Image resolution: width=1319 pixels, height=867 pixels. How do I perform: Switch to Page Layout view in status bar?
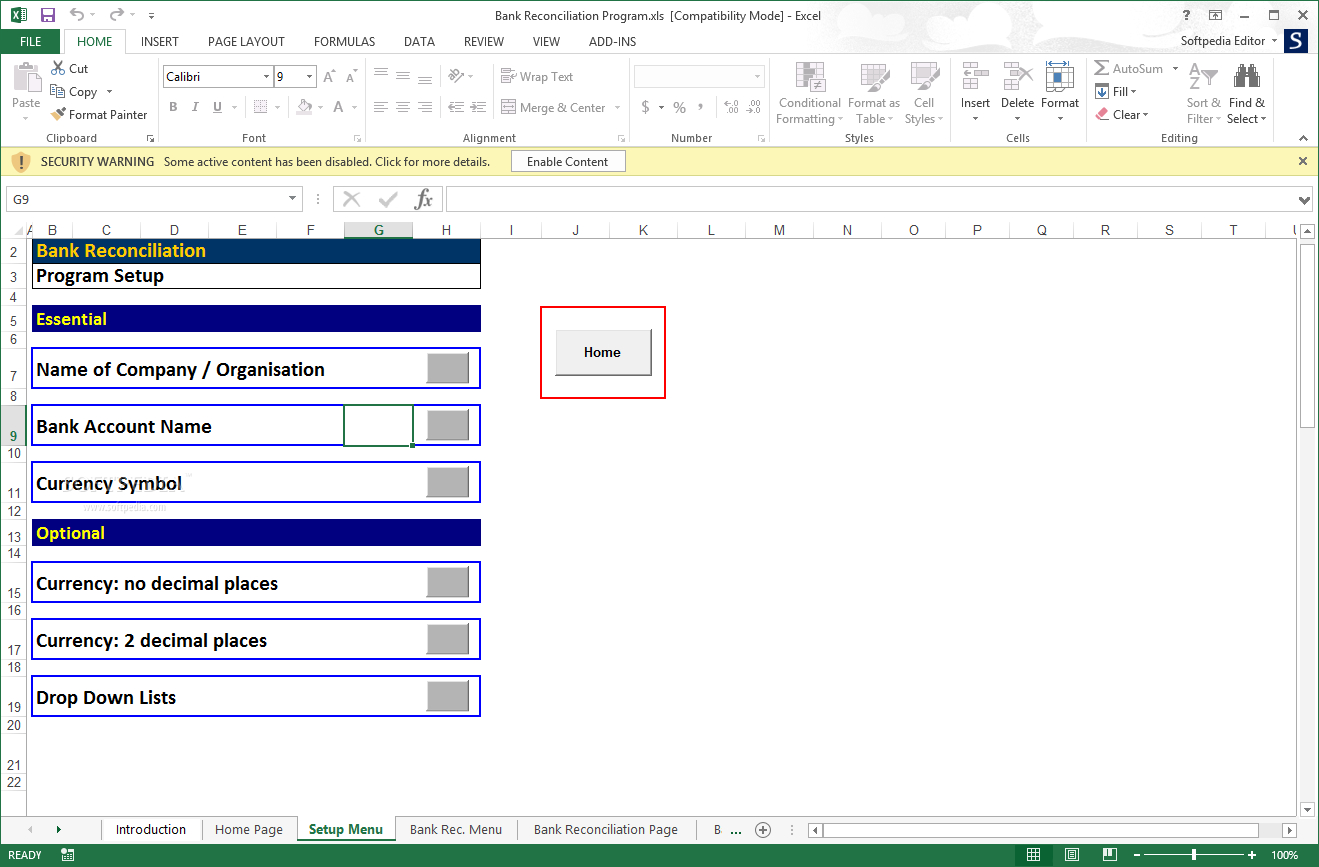pyautogui.click(x=1071, y=855)
